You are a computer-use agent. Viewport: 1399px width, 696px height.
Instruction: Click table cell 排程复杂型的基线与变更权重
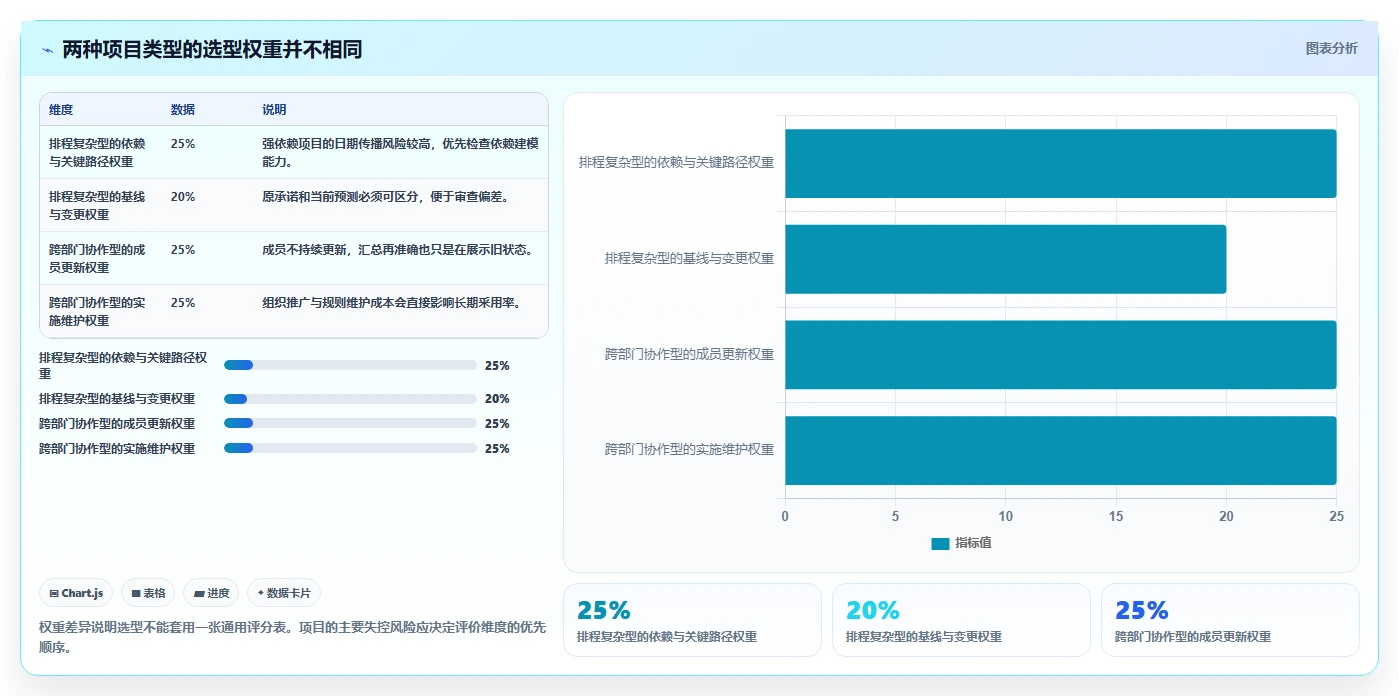pos(98,205)
